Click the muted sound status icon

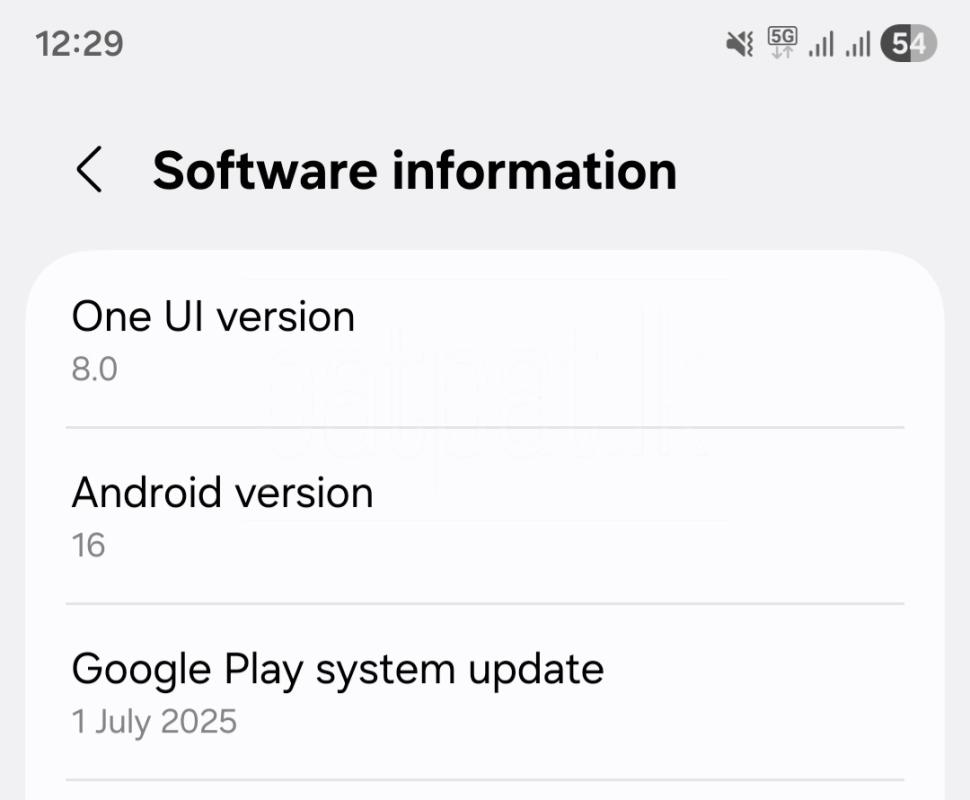(739, 44)
